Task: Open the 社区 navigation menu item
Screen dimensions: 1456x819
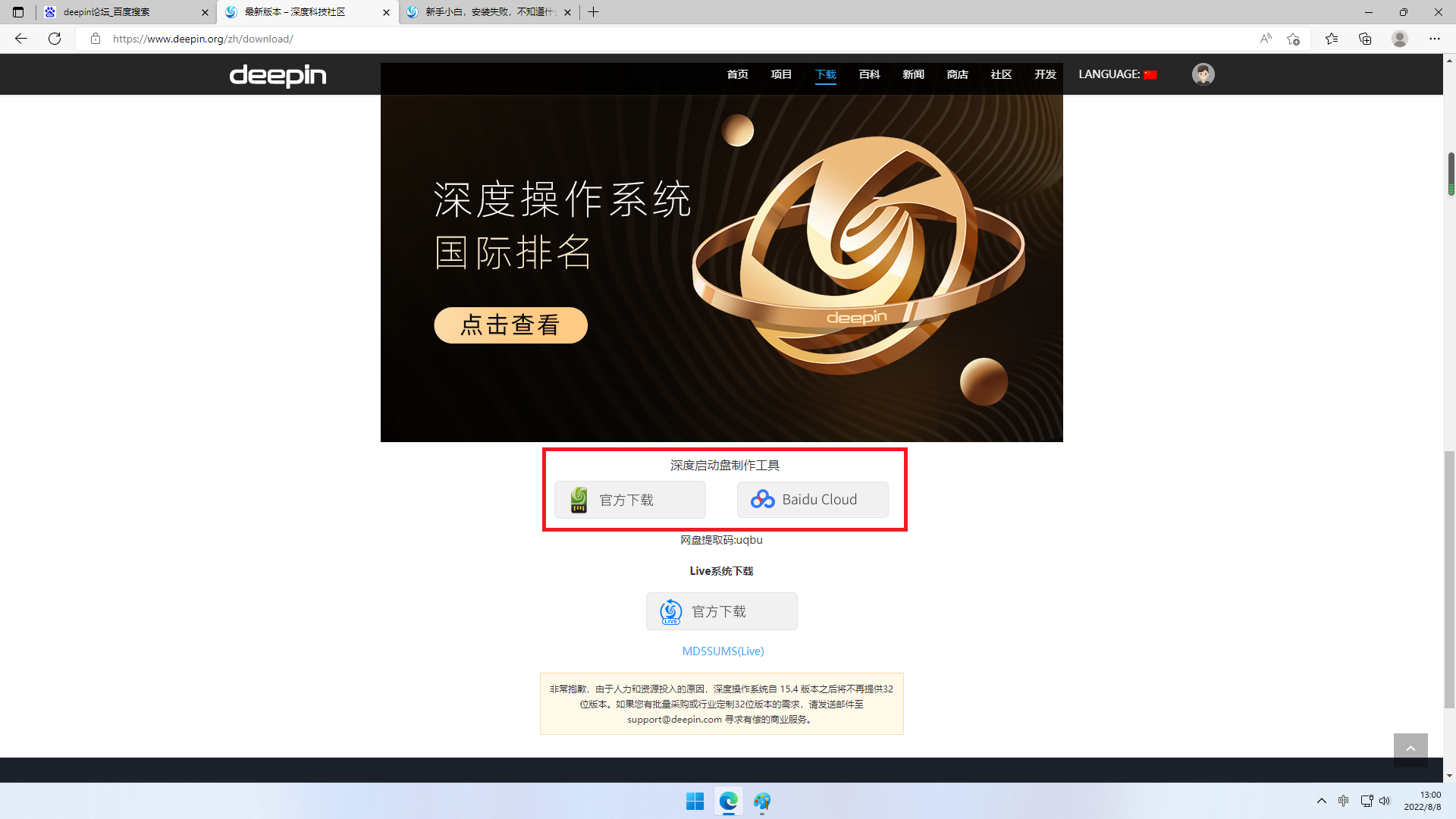Action: point(1001,74)
